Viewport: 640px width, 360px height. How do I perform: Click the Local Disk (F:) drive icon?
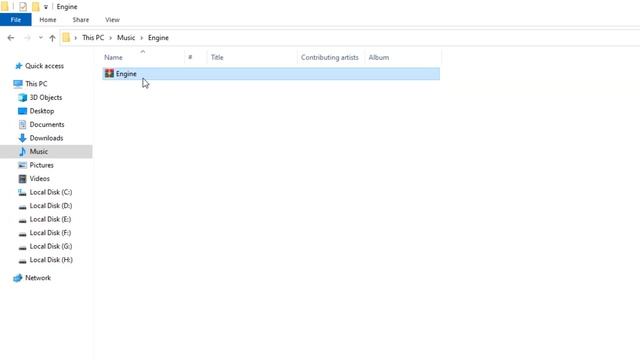click(22, 234)
